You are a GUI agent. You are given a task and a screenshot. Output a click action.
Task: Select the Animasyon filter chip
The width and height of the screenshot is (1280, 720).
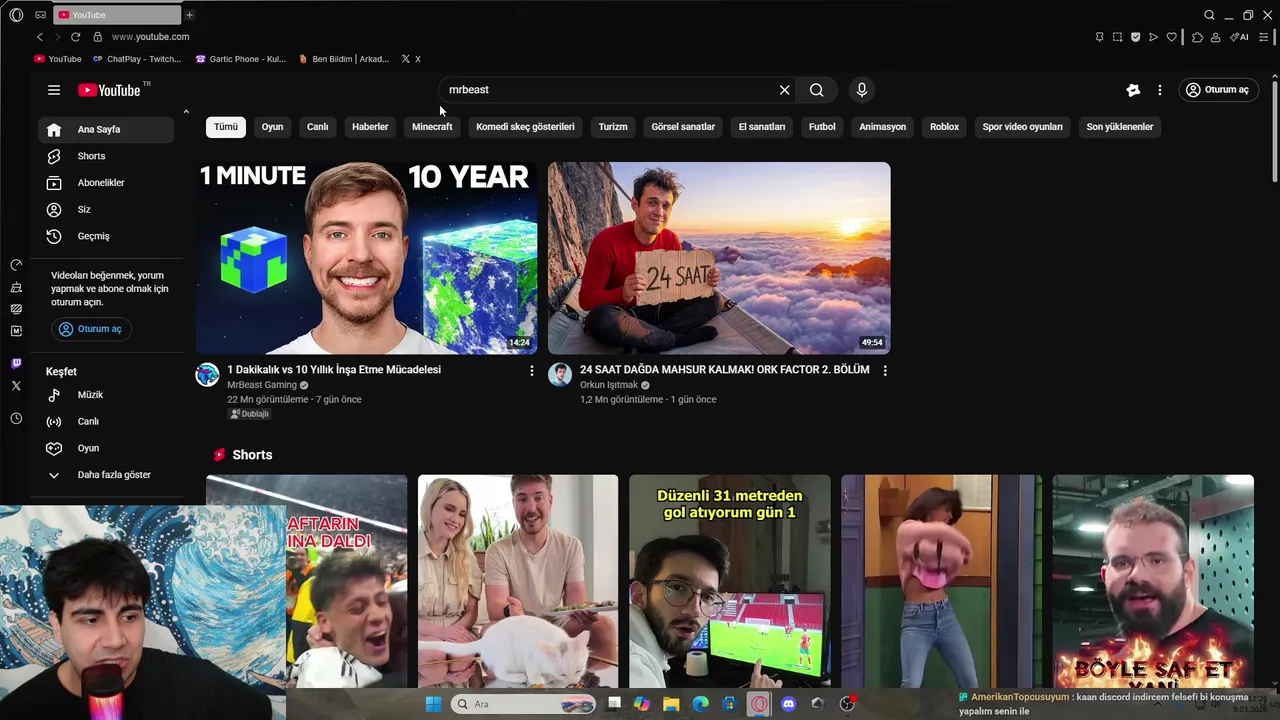[x=882, y=127]
